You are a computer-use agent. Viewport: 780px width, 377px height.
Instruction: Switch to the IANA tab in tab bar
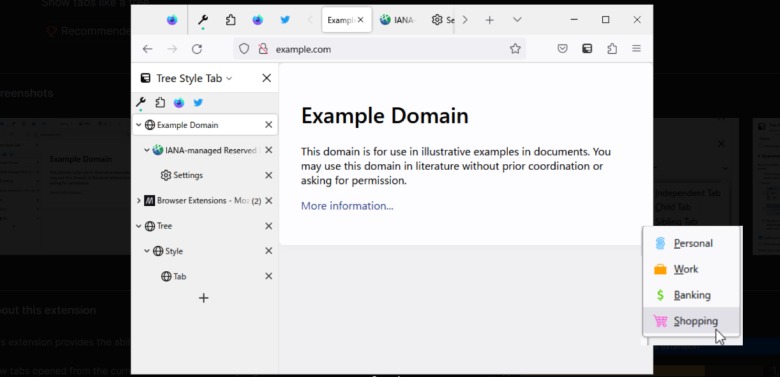click(x=398, y=20)
